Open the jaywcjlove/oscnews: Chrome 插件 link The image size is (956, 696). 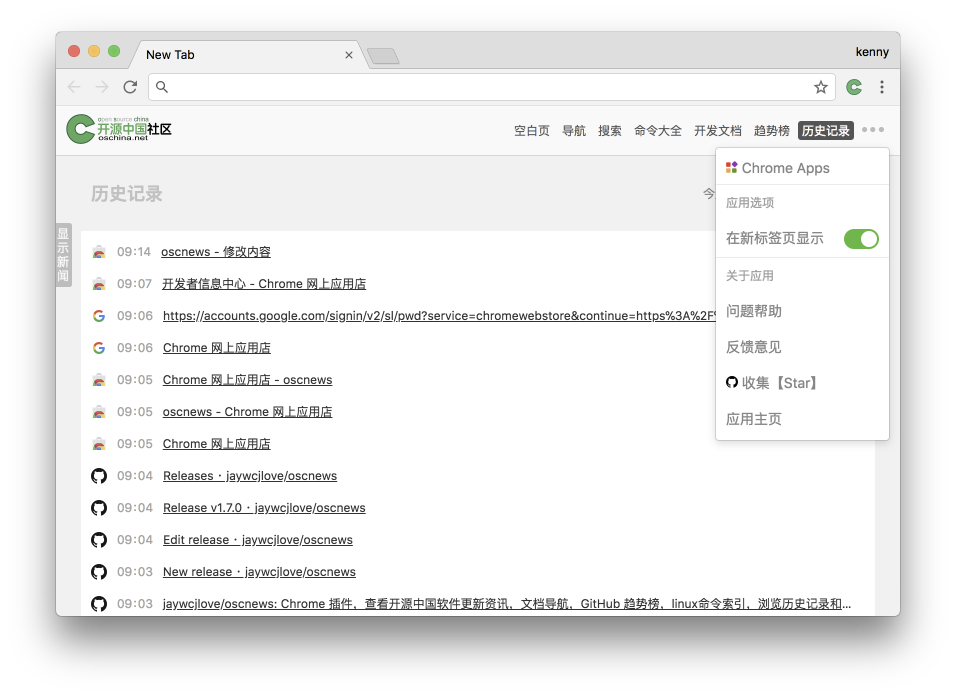coord(507,604)
